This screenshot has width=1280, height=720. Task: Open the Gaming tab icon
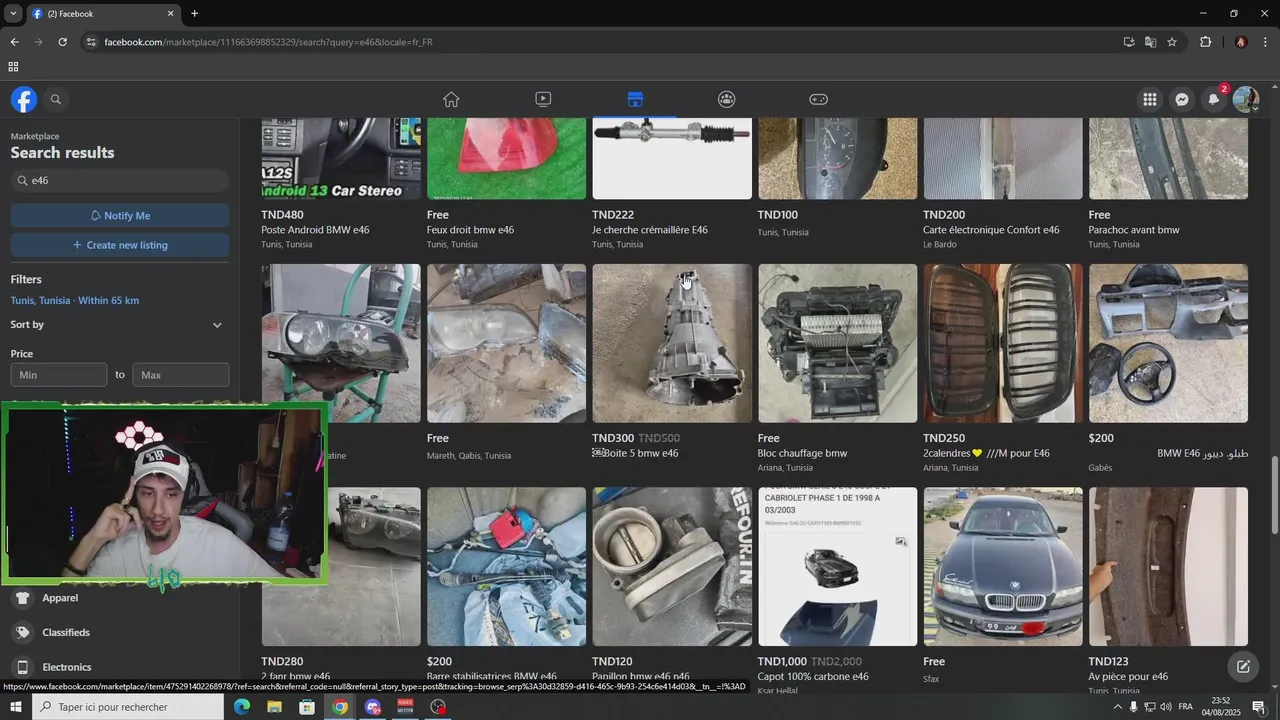coord(818,99)
